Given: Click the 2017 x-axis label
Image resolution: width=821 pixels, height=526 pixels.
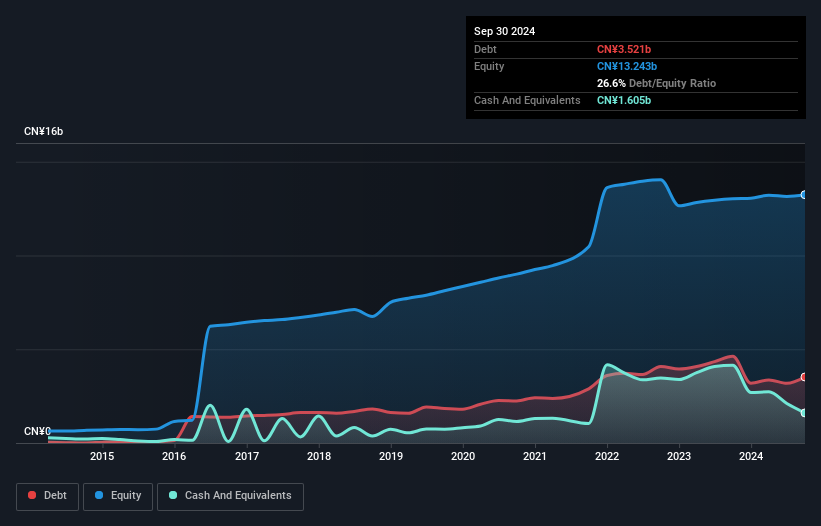Looking at the screenshot, I should [247, 456].
